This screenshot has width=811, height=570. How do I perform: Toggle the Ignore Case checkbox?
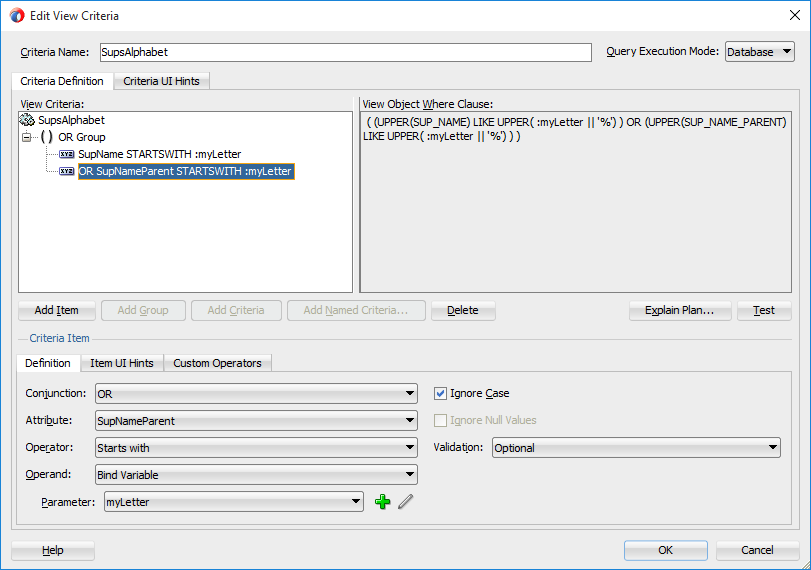point(441,394)
